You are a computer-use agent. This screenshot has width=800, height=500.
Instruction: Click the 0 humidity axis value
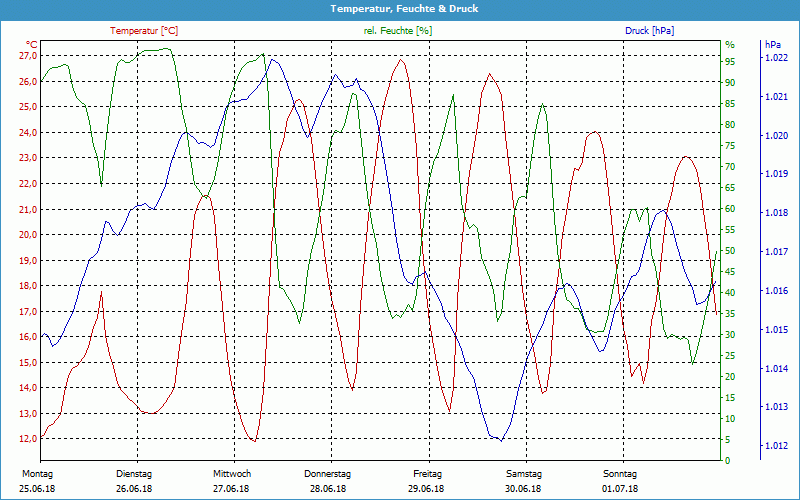point(728,461)
